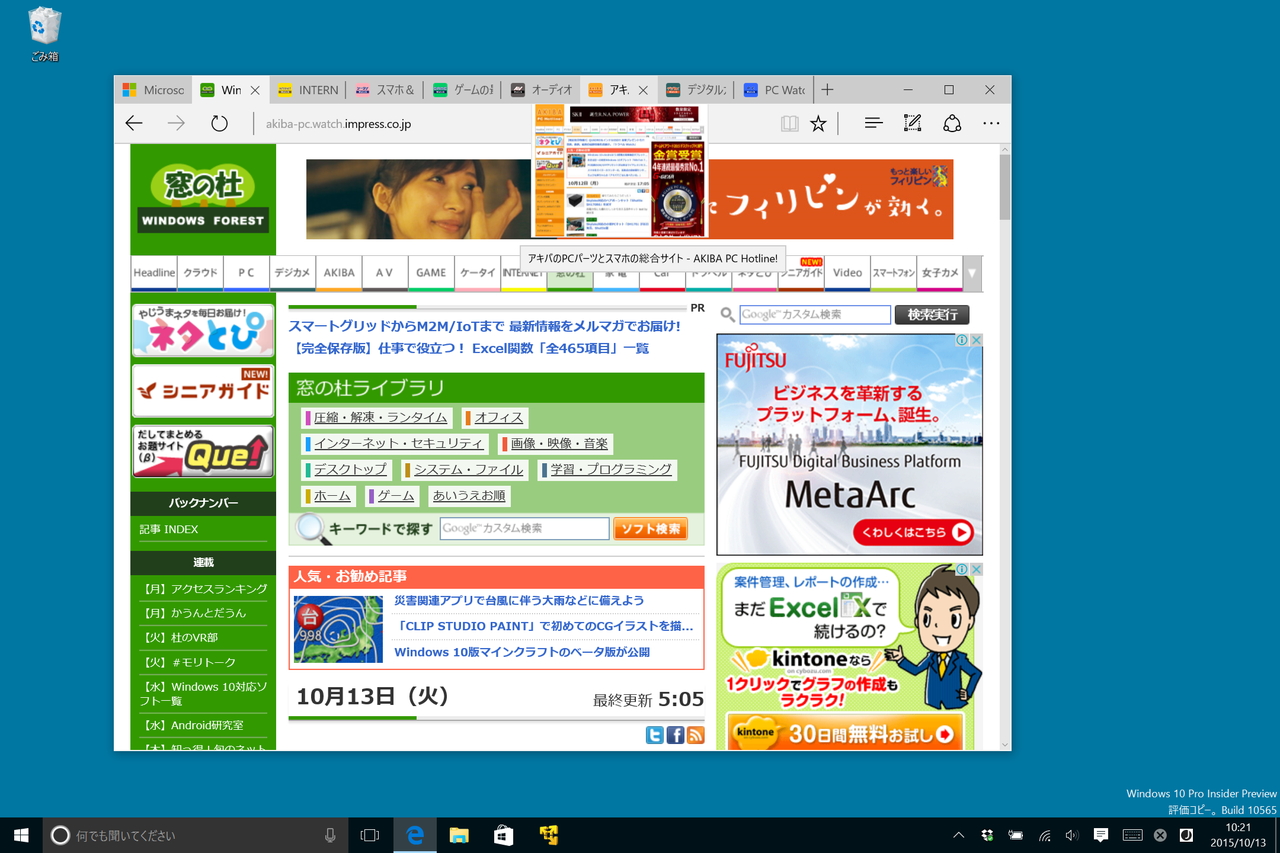1280x853 pixels.
Task: Open the Share panel
Action: click(x=951, y=122)
